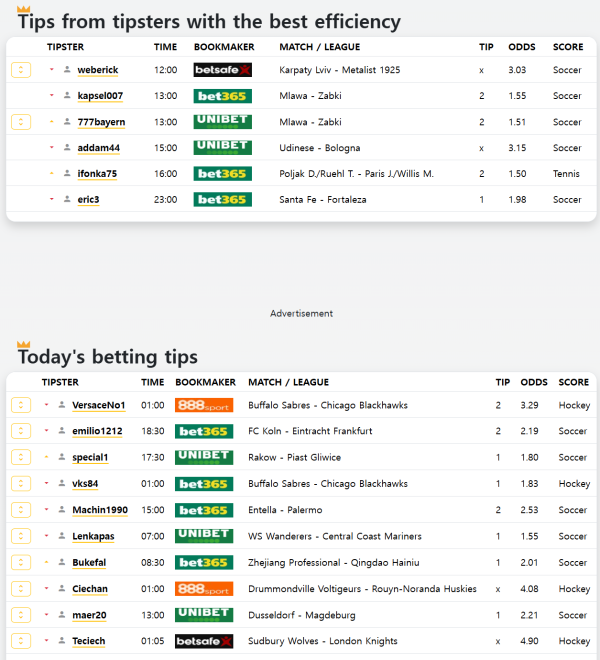The image size is (600, 660).
Task: Click the yellow up arrow beside special1
Action: [x=47, y=457]
